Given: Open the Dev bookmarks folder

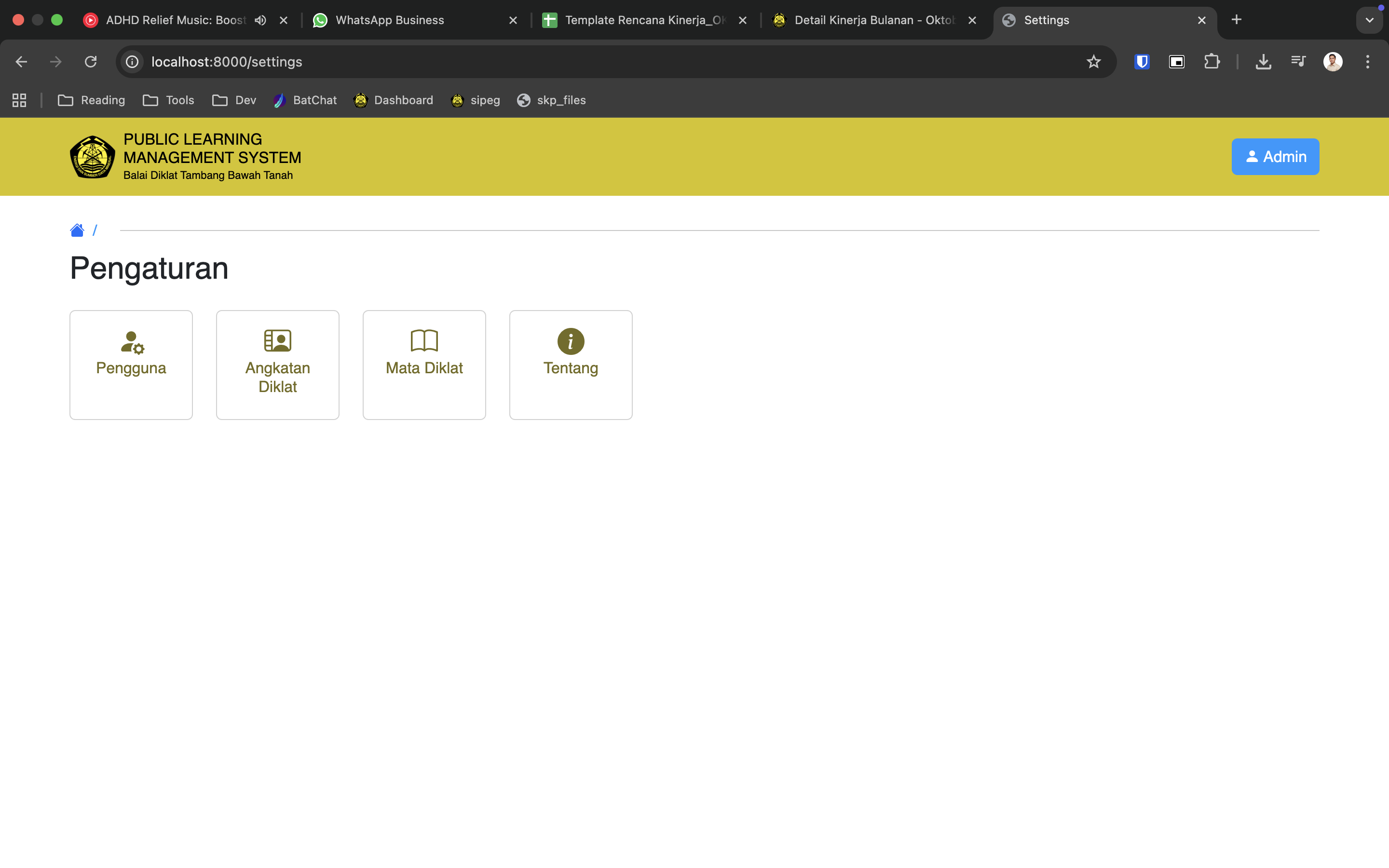Looking at the screenshot, I should tap(234, 100).
